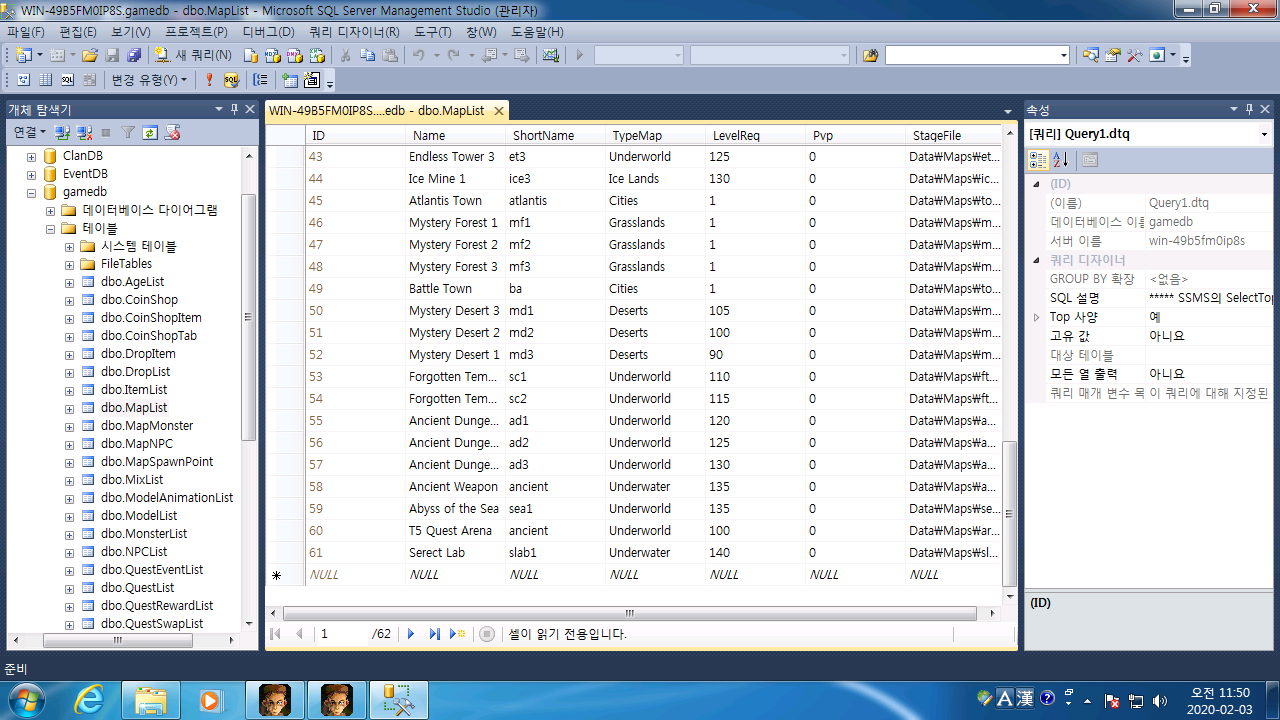Click the Add New Derived Table icon
Viewport: 1280px width, 720px height.
point(312,80)
